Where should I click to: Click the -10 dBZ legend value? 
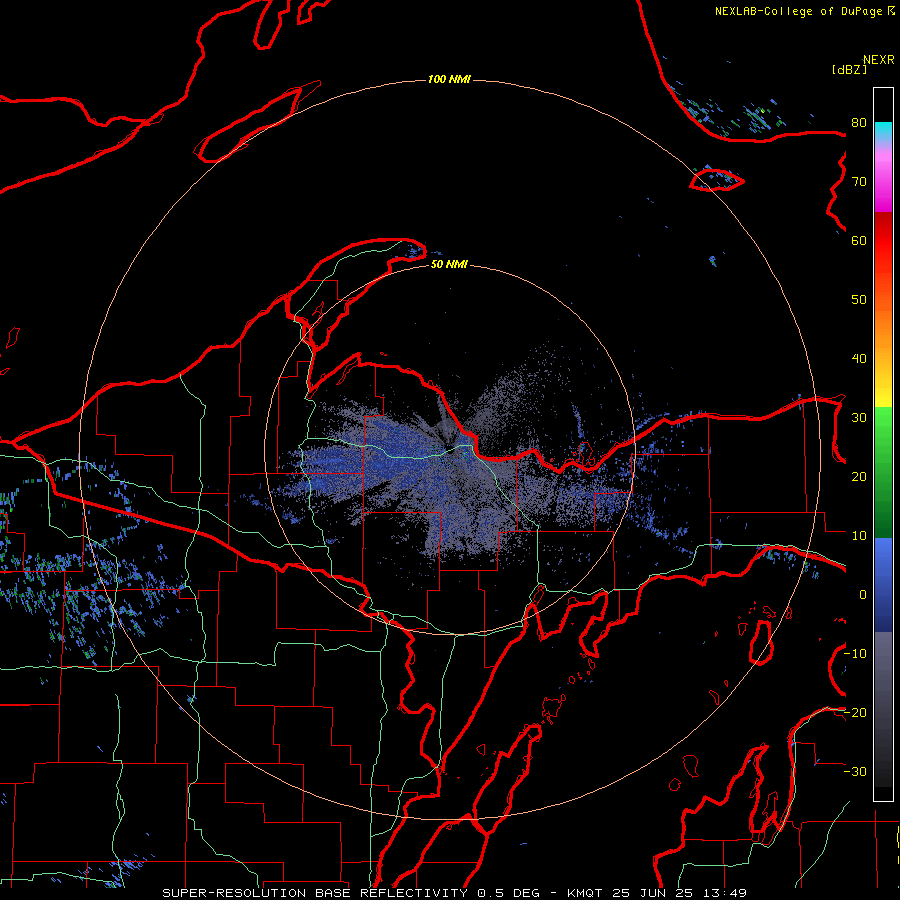pos(855,654)
